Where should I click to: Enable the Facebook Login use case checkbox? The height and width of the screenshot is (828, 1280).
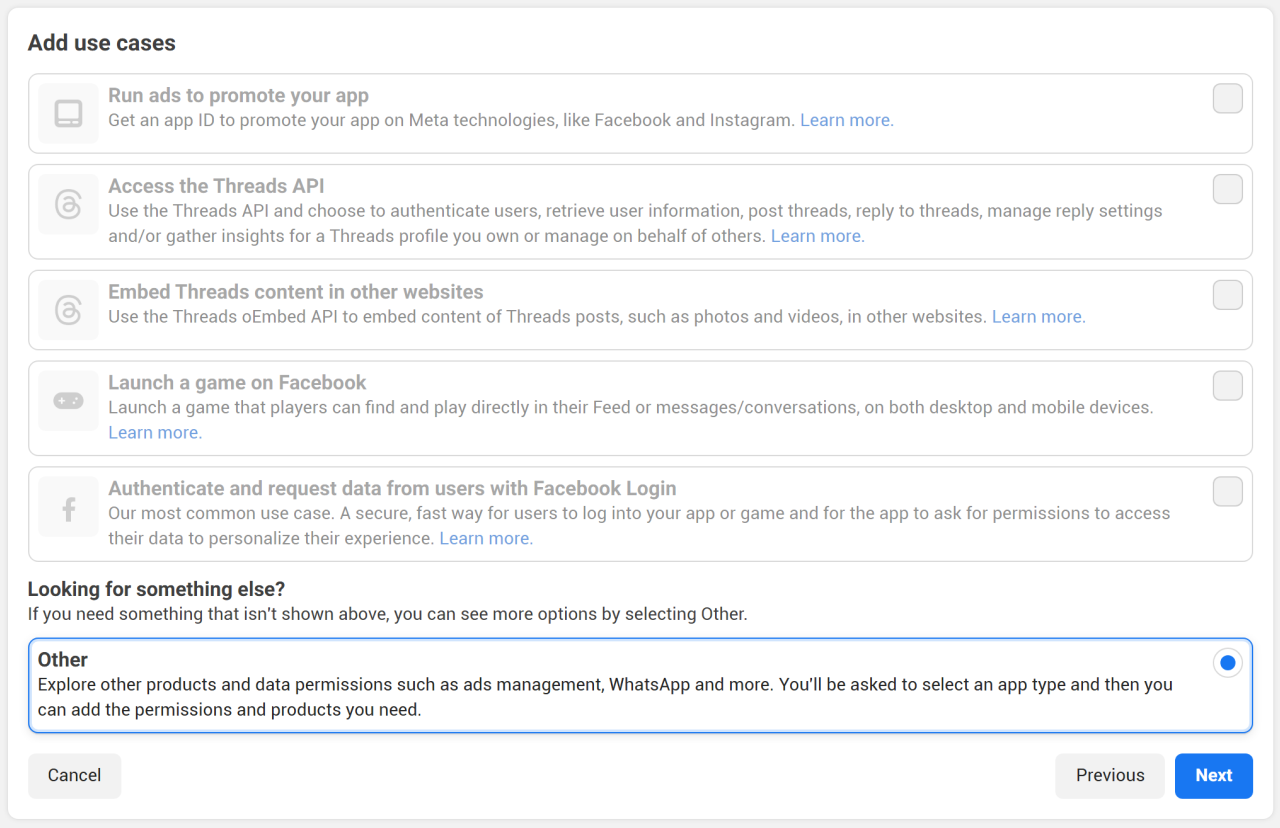(x=1227, y=492)
